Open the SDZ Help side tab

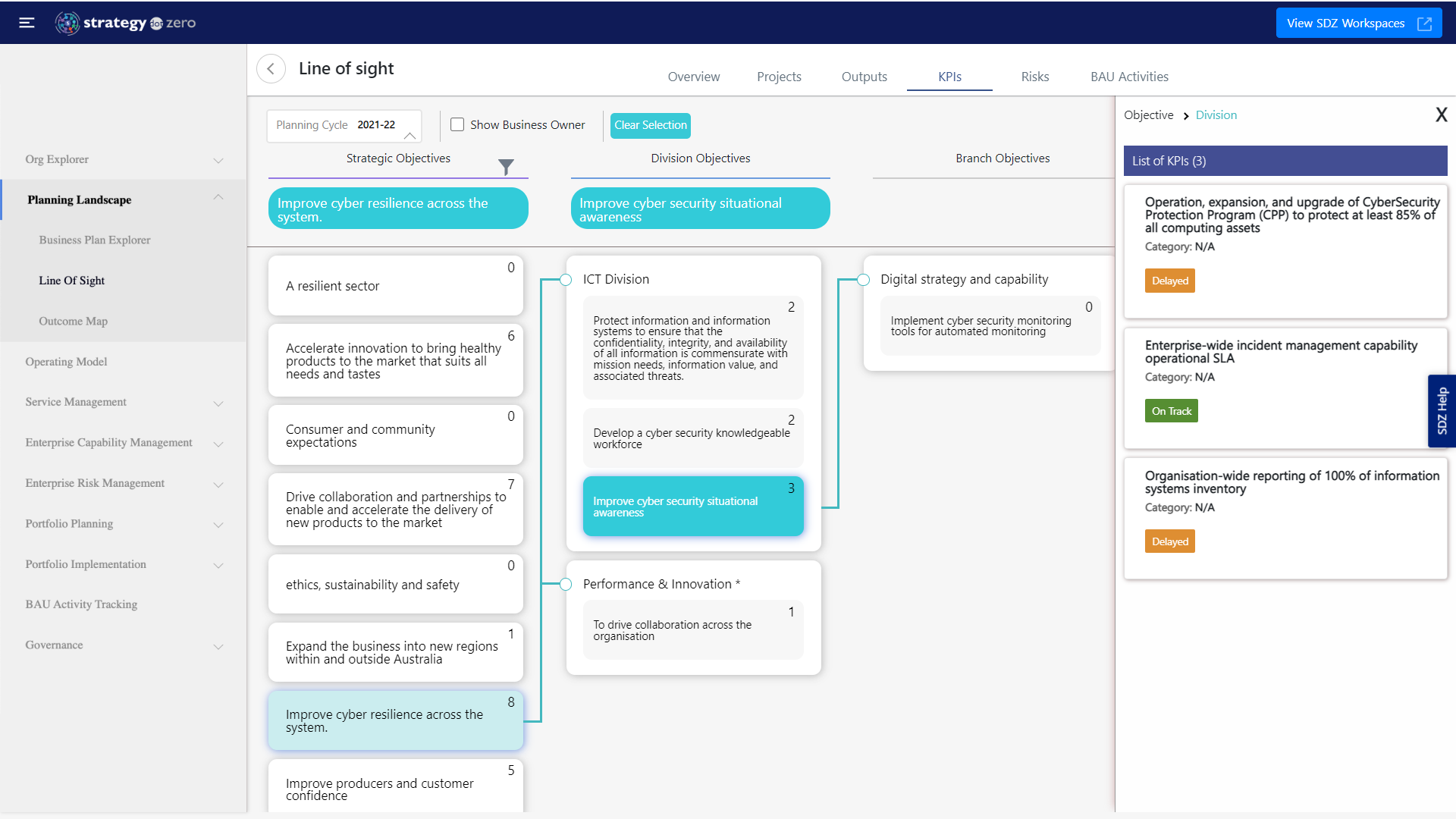pyautogui.click(x=1442, y=410)
